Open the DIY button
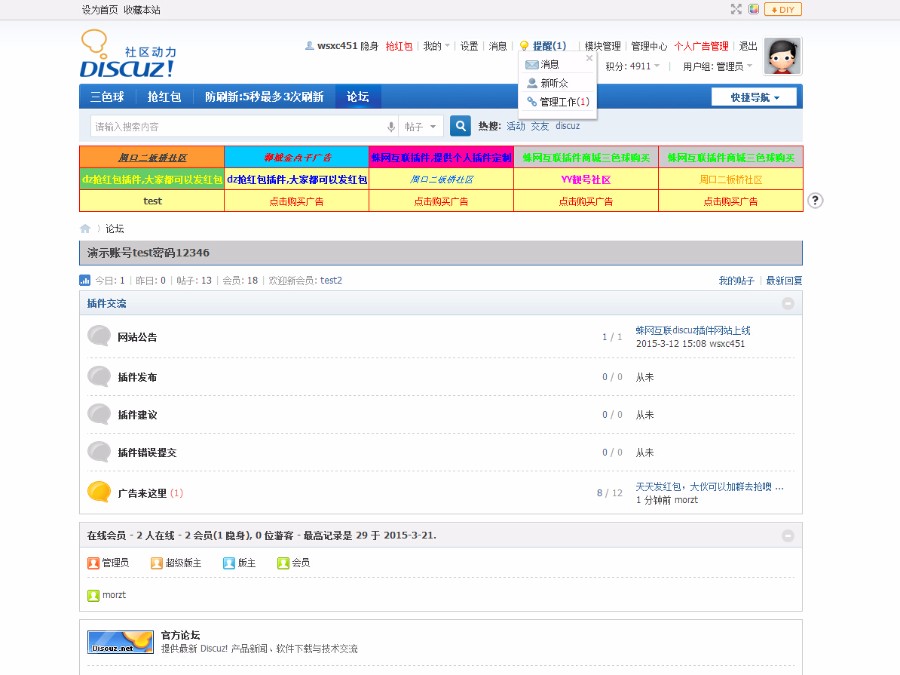 pyautogui.click(x=783, y=10)
